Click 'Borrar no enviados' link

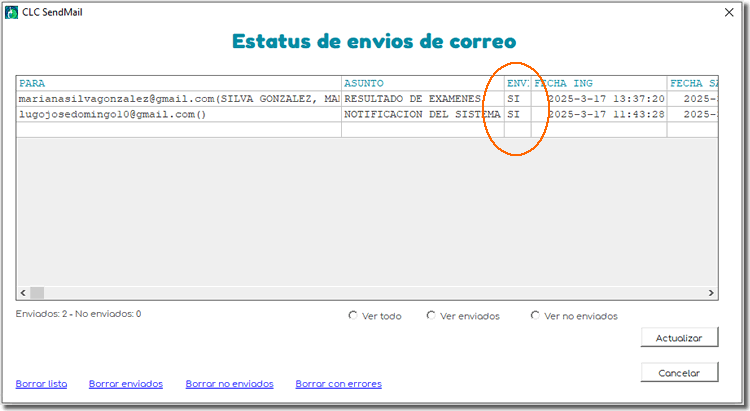click(x=229, y=384)
